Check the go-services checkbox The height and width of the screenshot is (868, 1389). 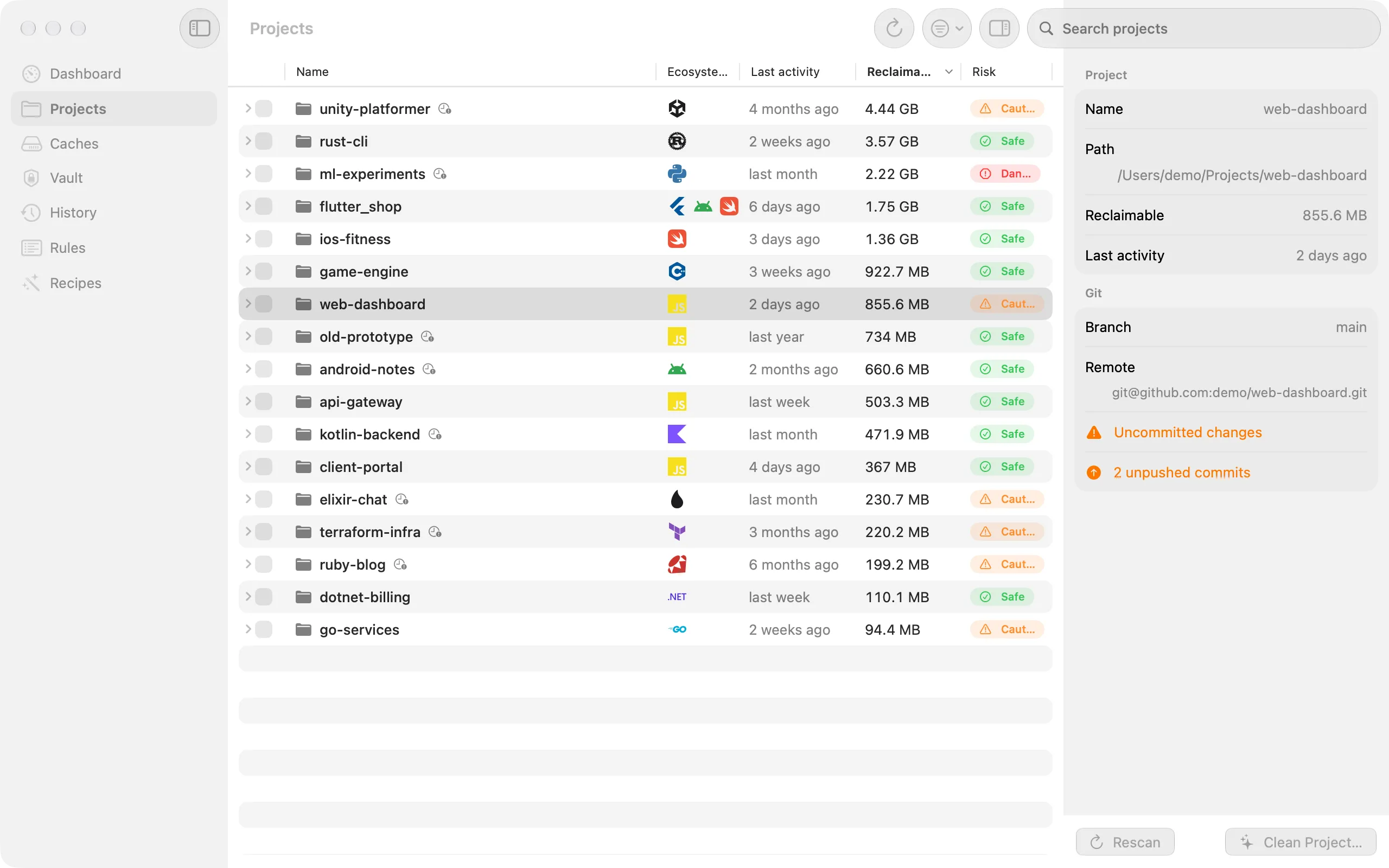coord(264,630)
